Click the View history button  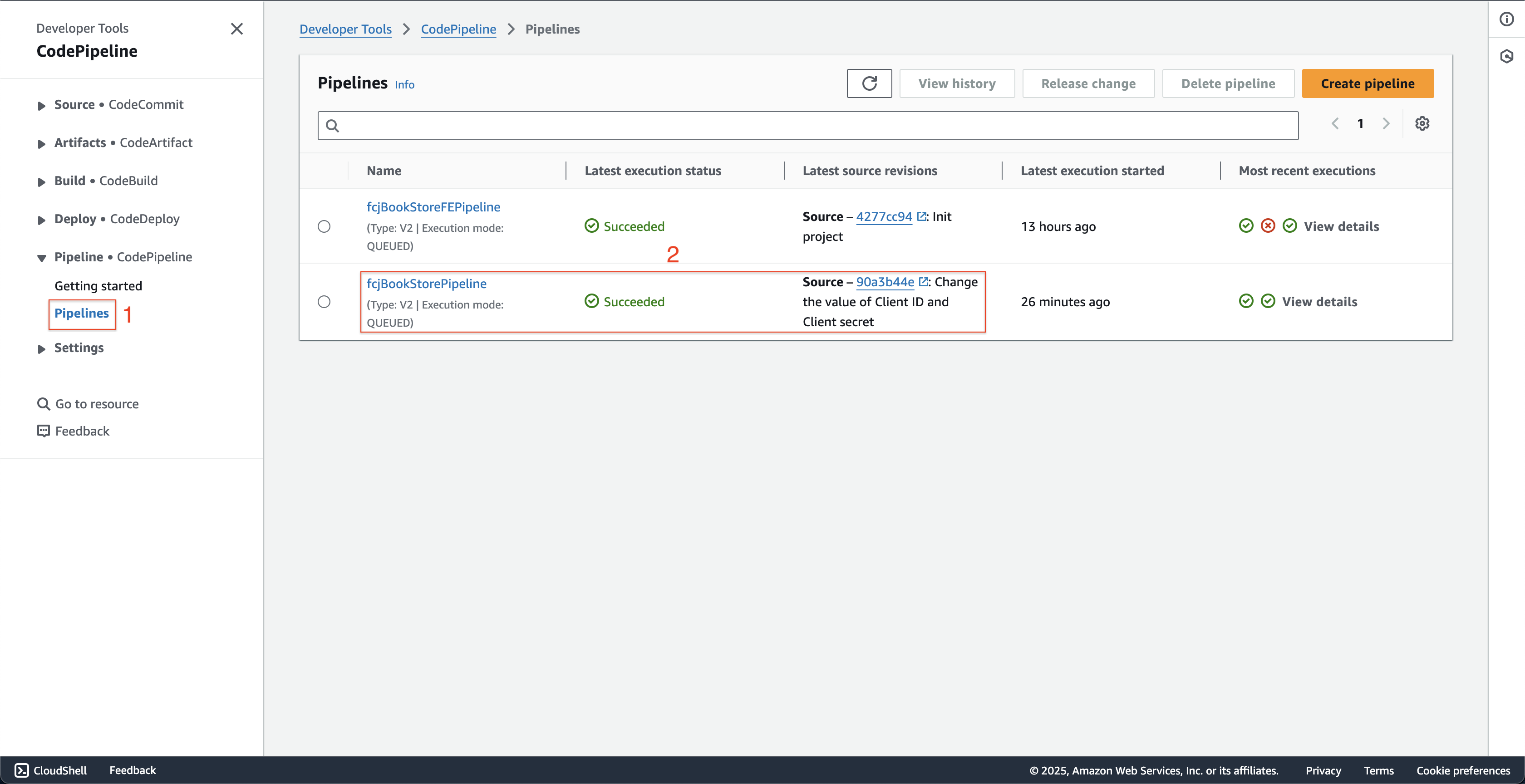click(957, 83)
